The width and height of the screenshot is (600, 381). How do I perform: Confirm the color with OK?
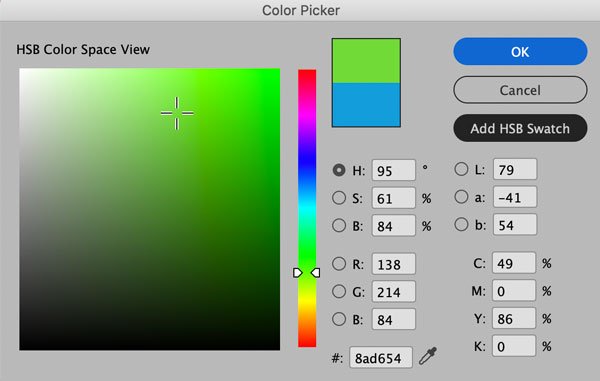[x=520, y=52]
